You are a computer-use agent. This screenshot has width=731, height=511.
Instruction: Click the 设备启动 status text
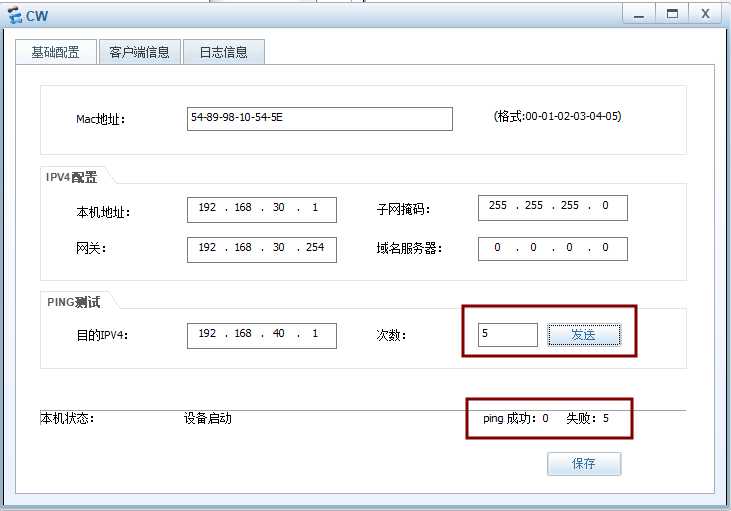207,418
